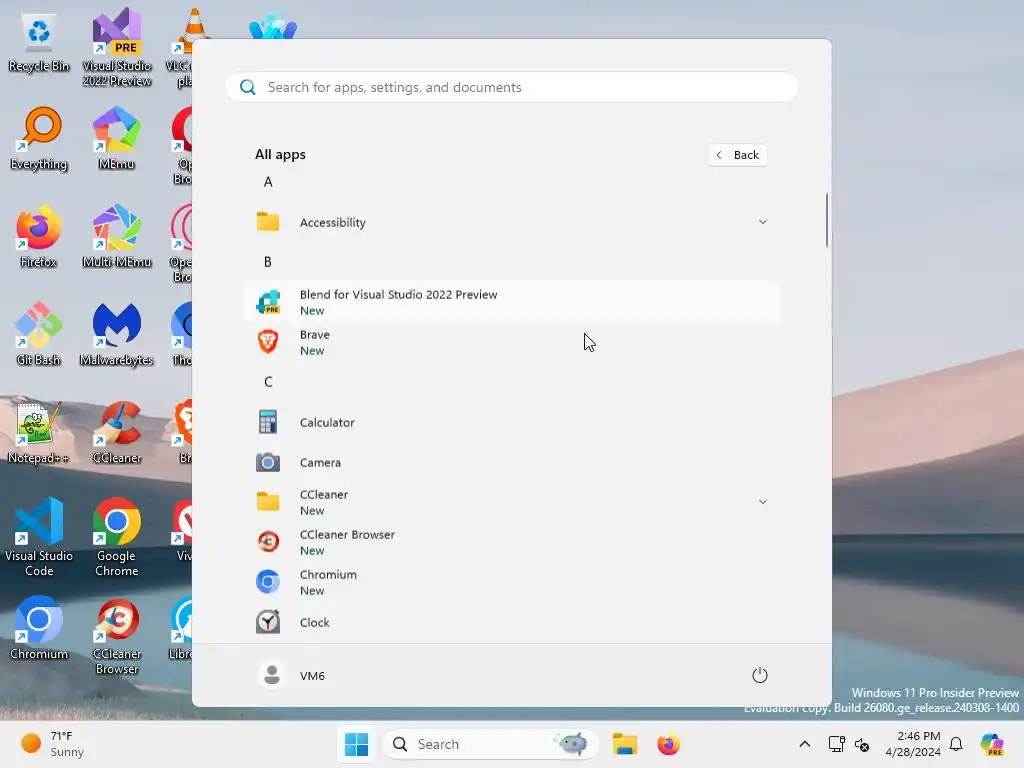Open the VM6 user account menu

coord(292,675)
